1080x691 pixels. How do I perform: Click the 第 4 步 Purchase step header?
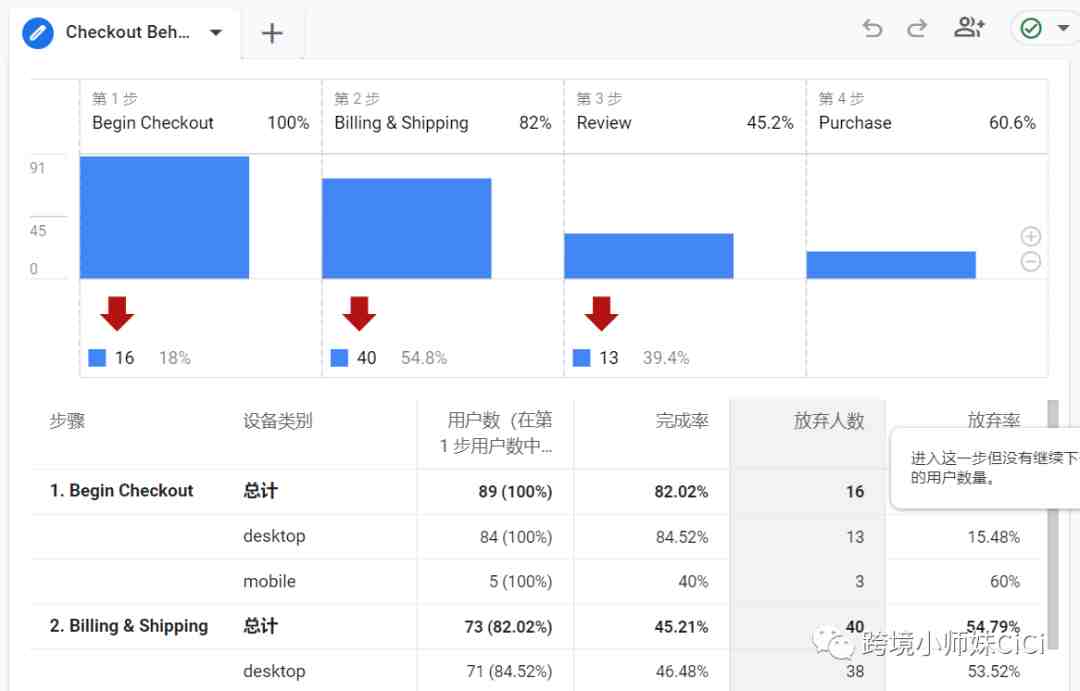click(927, 116)
